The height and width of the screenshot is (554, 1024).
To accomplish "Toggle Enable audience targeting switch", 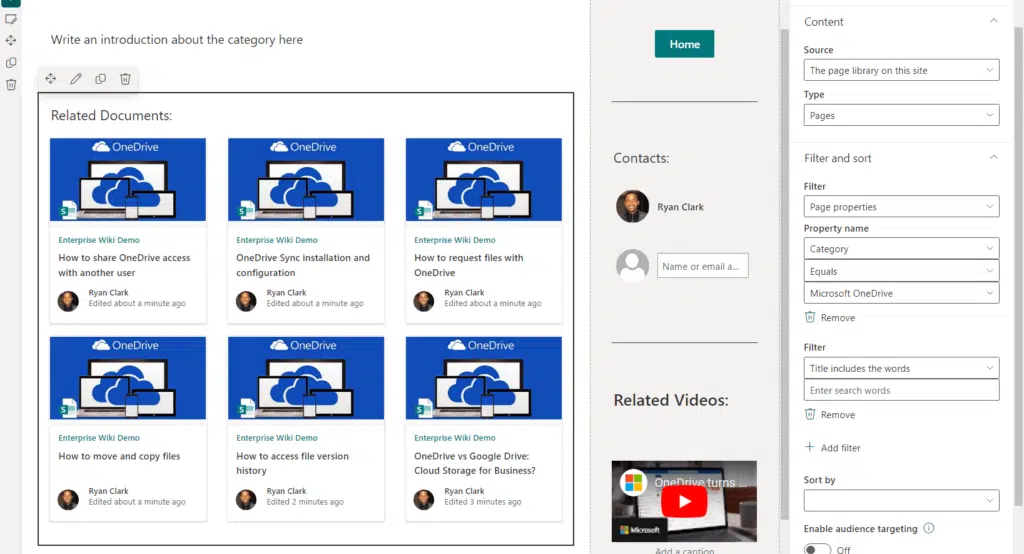I will [x=817, y=549].
